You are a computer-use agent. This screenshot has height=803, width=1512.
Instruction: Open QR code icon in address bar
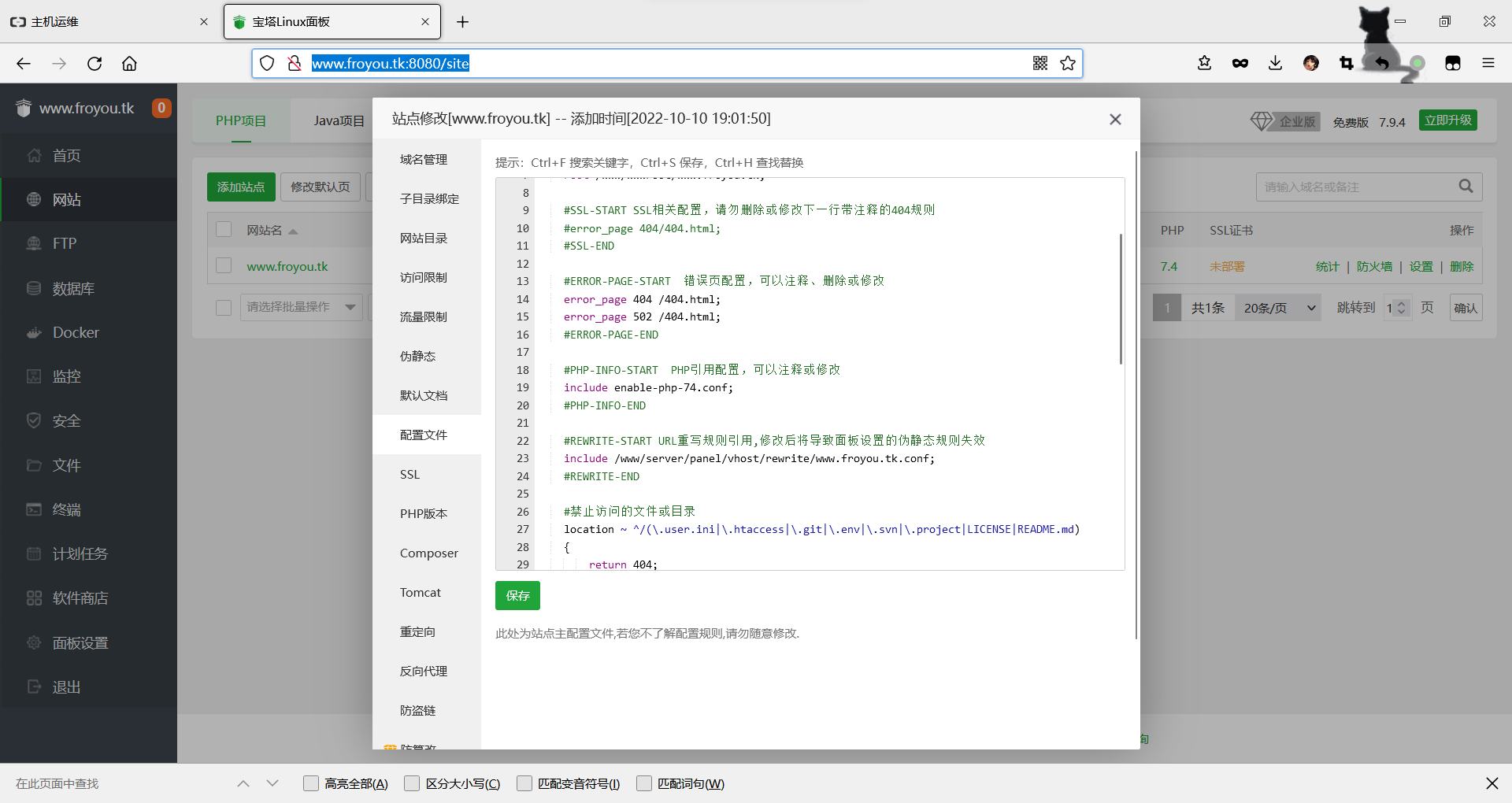click(1040, 64)
